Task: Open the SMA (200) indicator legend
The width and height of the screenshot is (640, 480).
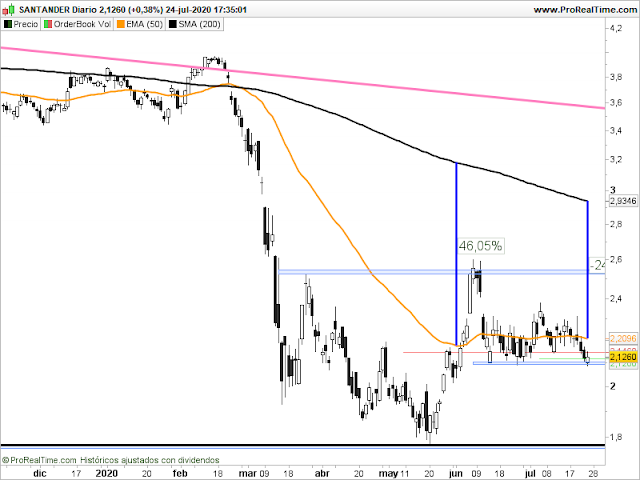Action: click(x=195, y=24)
